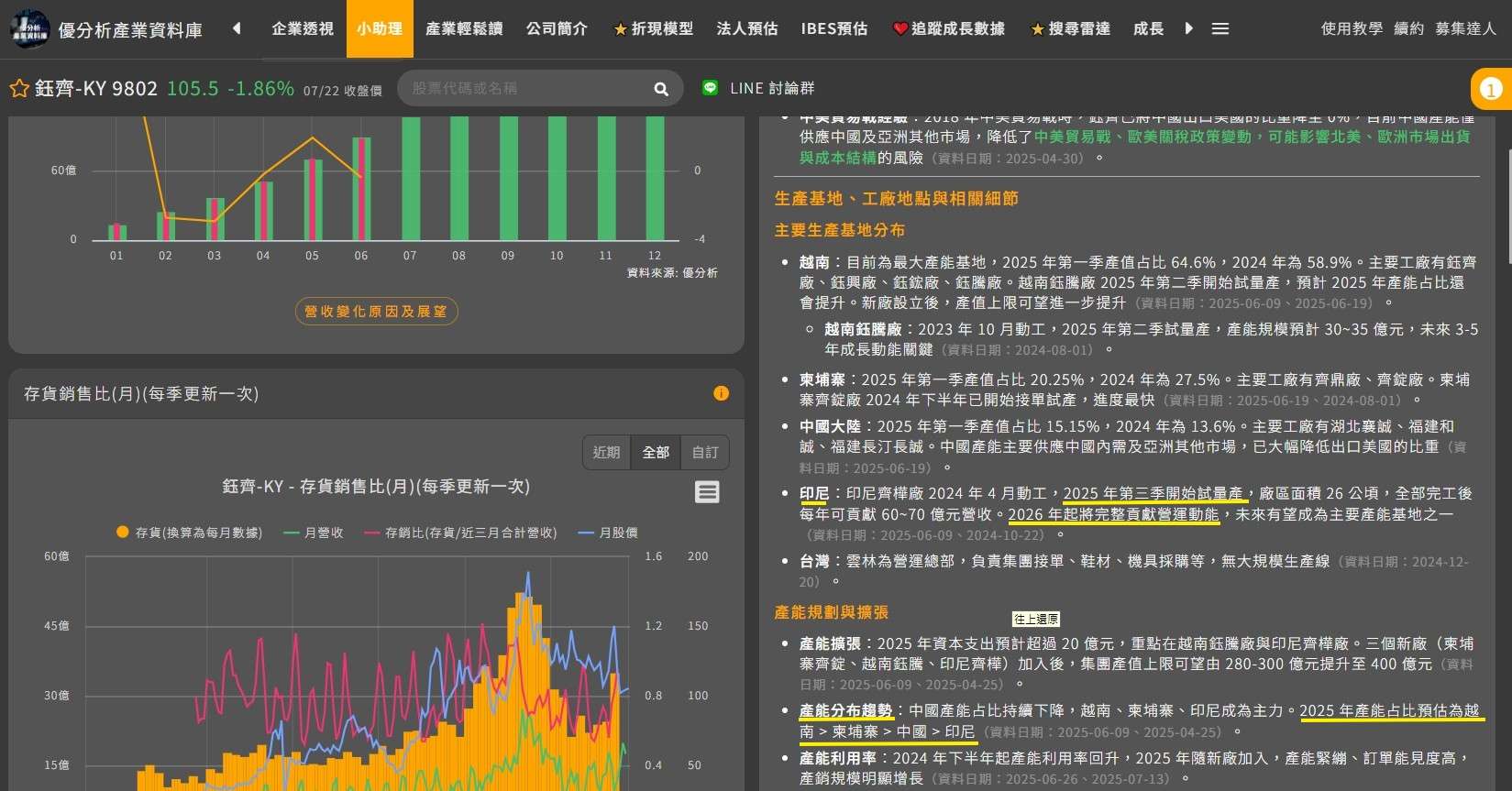
Task: Click the orange info icon on 存貨銷售比 panel
Action: (722, 393)
